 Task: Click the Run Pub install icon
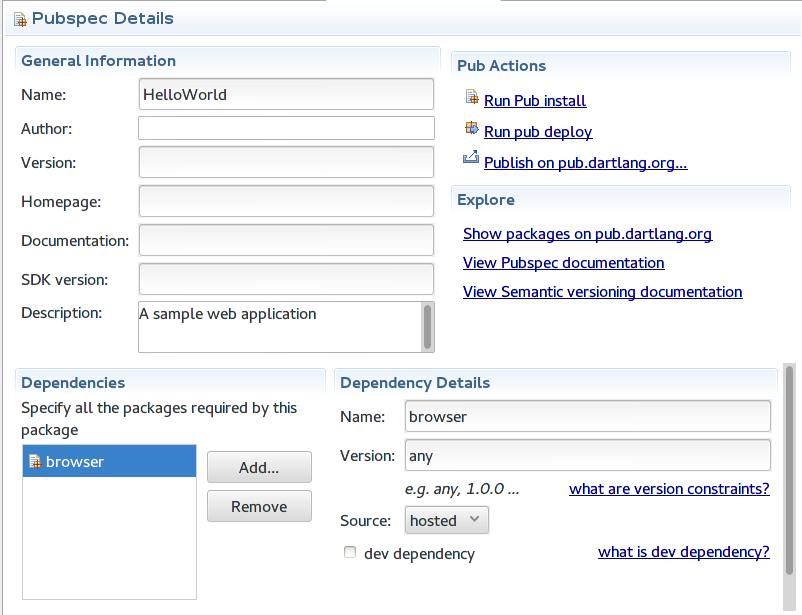[x=472, y=98]
